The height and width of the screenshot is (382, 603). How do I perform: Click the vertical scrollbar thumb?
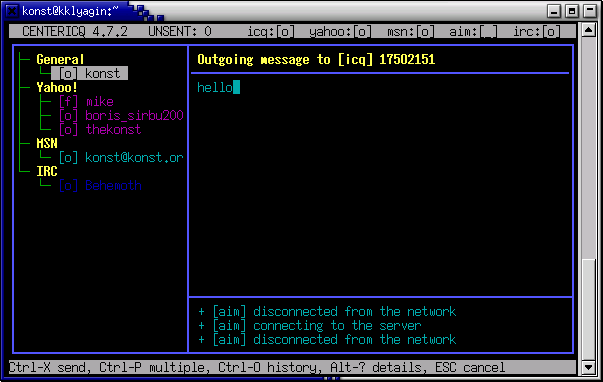tap(588, 310)
